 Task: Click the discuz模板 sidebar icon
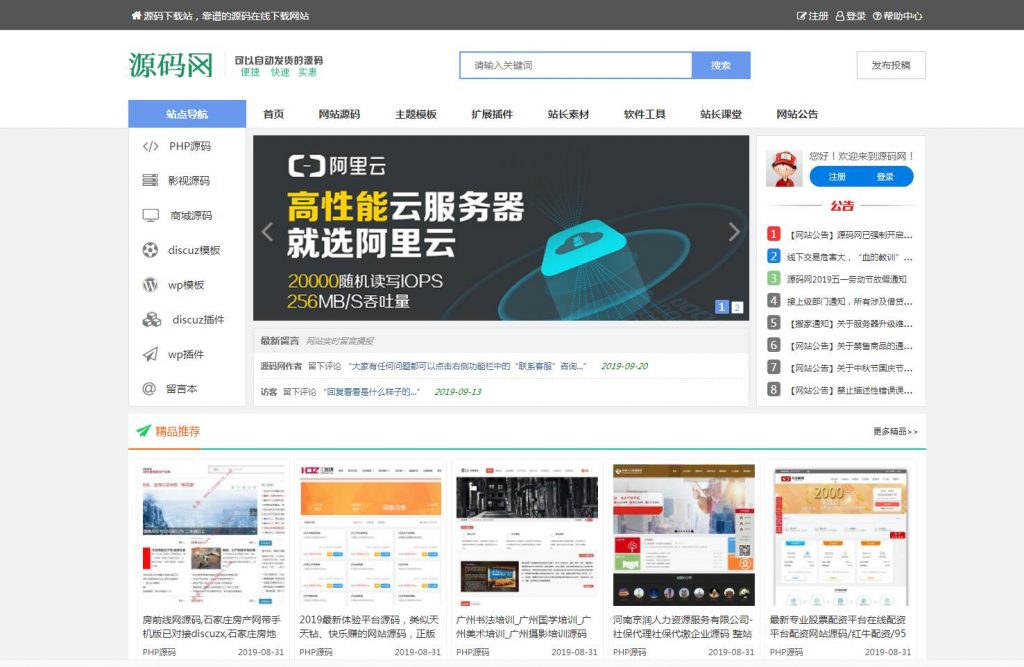150,250
